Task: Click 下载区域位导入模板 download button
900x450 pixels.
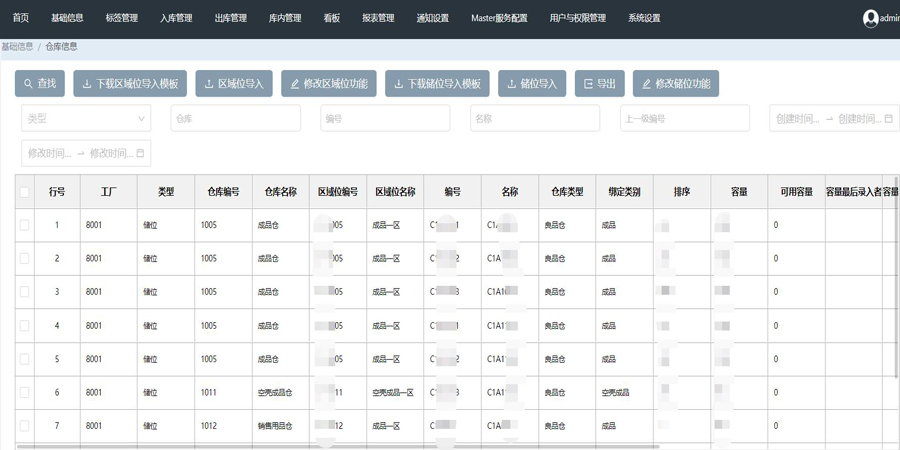Action: [x=130, y=84]
